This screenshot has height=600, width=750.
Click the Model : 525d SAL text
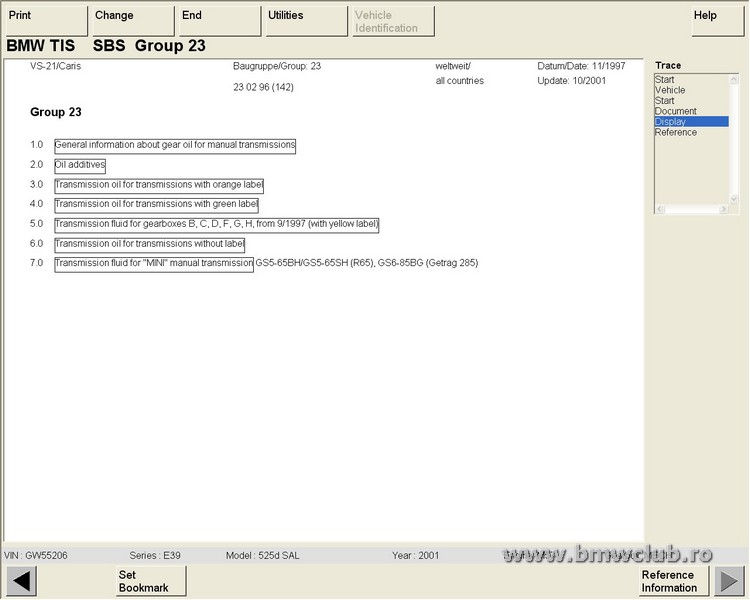[x=263, y=556]
